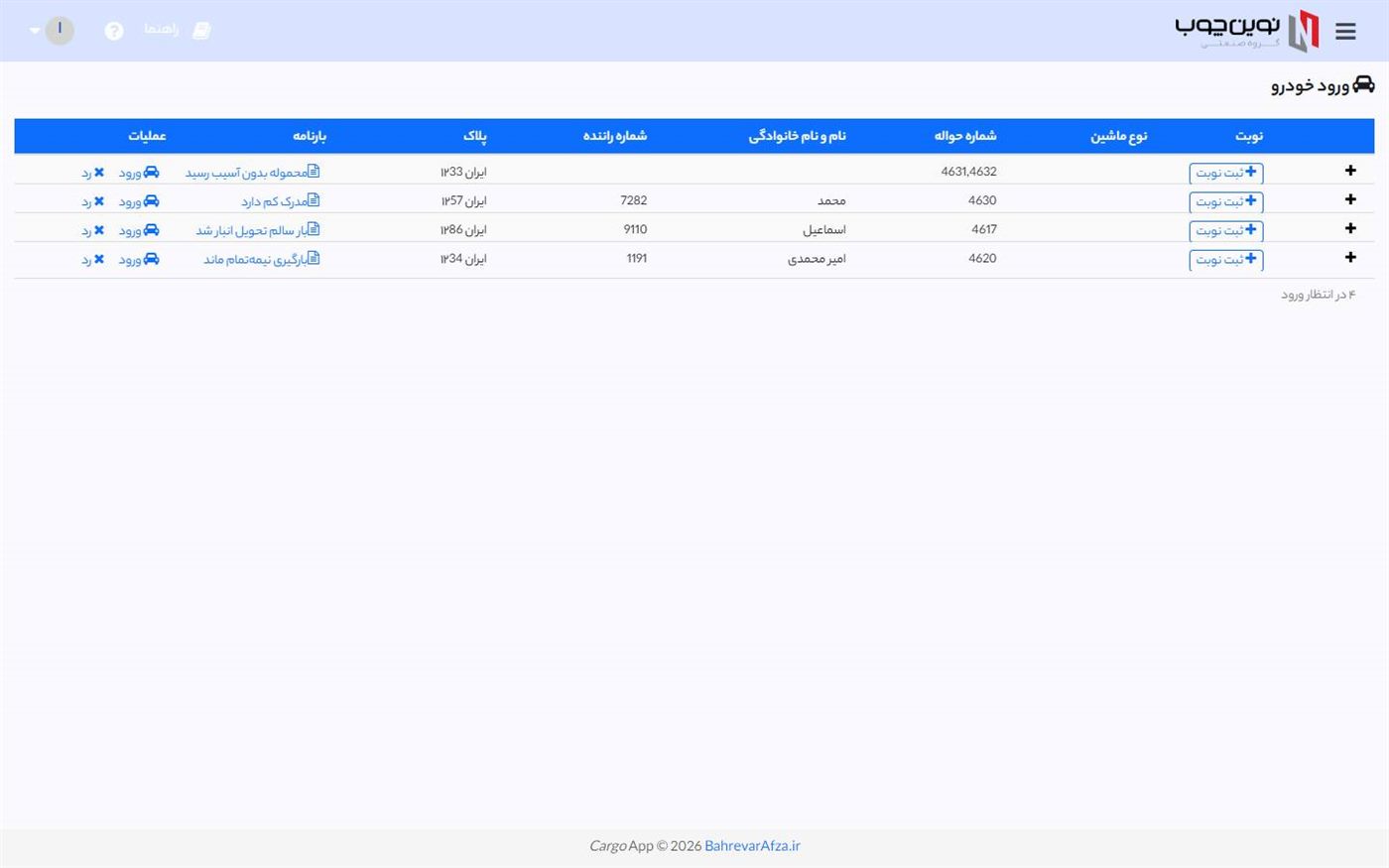Click driver number 1191
The image size is (1389, 868).
click(637, 258)
